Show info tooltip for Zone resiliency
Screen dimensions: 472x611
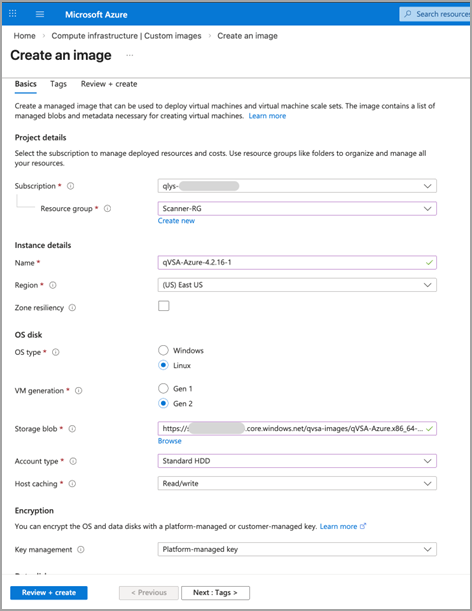[x=72, y=308]
